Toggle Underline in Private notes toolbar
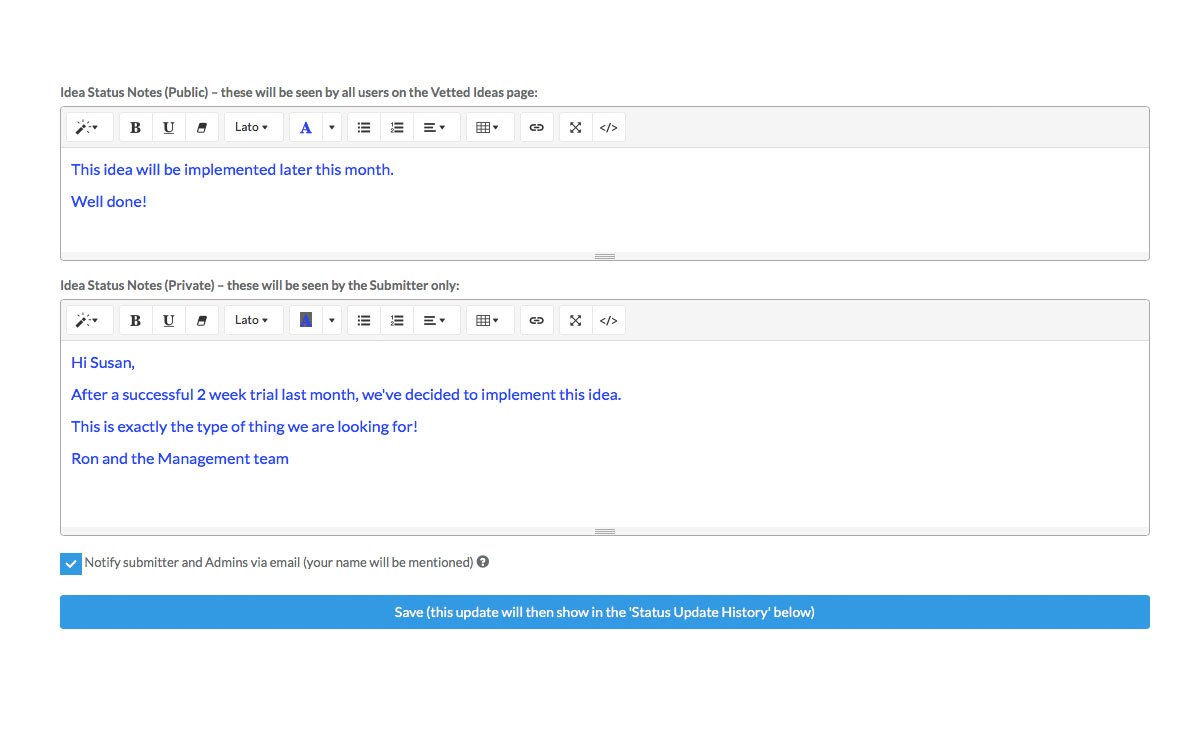Image resolution: width=1186 pixels, height=738 pixels. [169, 320]
